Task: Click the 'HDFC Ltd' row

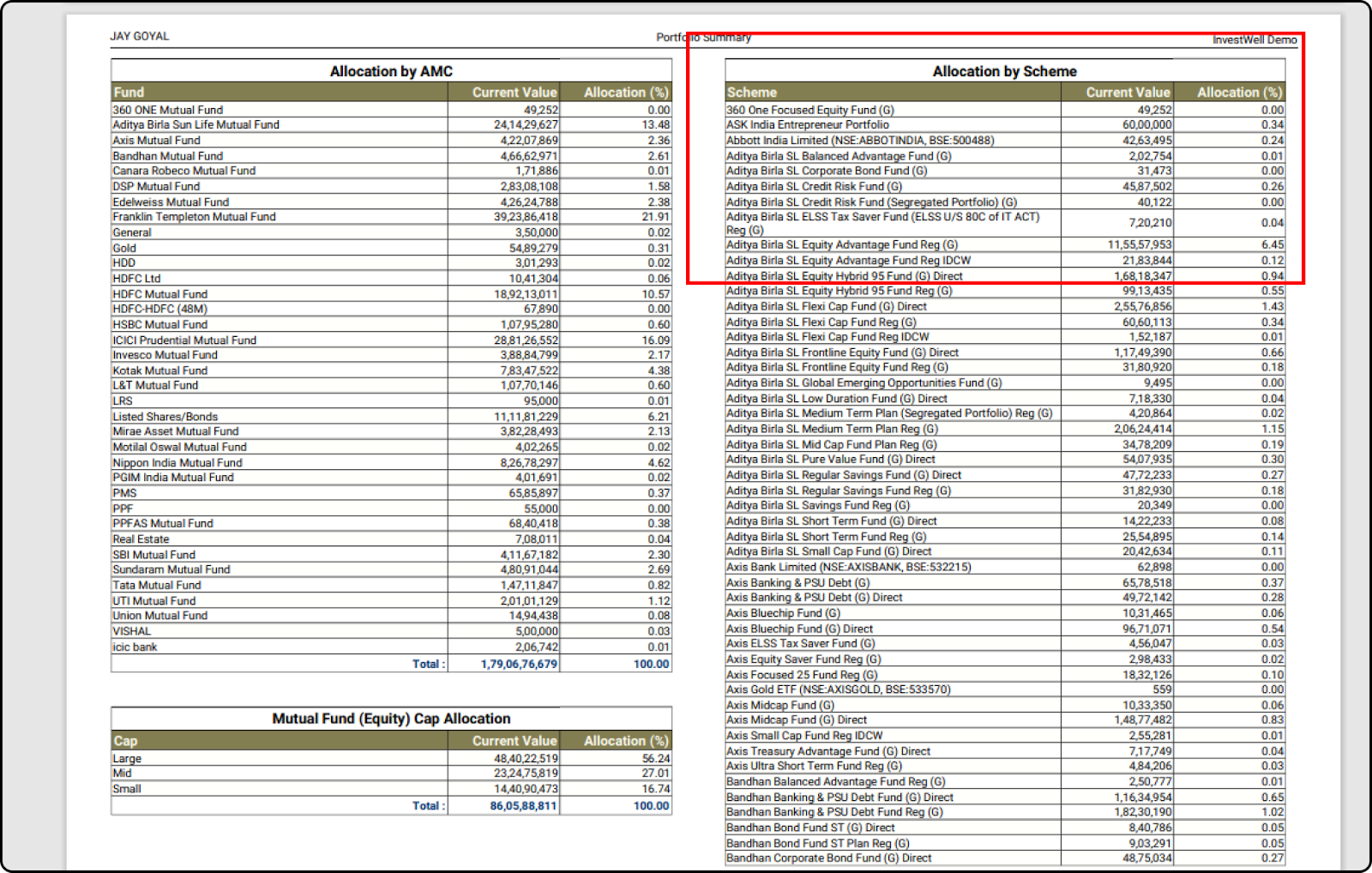Action: (391, 278)
